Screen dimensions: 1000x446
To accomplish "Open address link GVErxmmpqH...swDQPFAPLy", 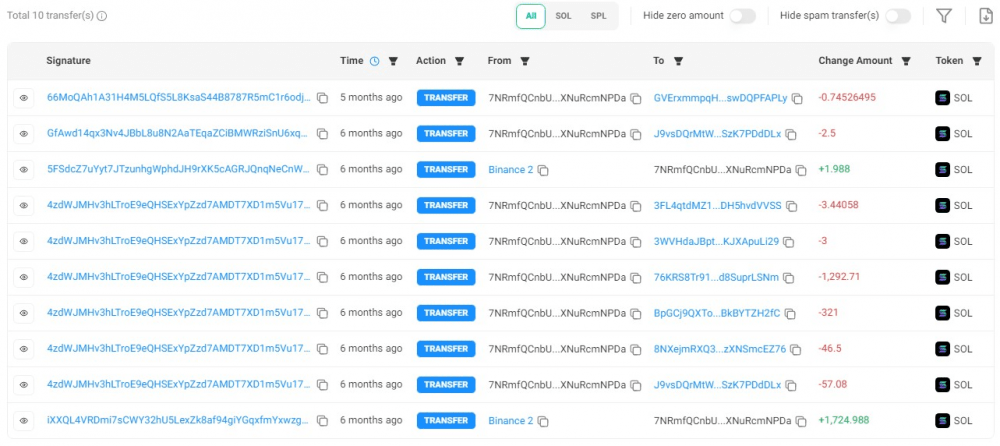I will tap(720, 98).
